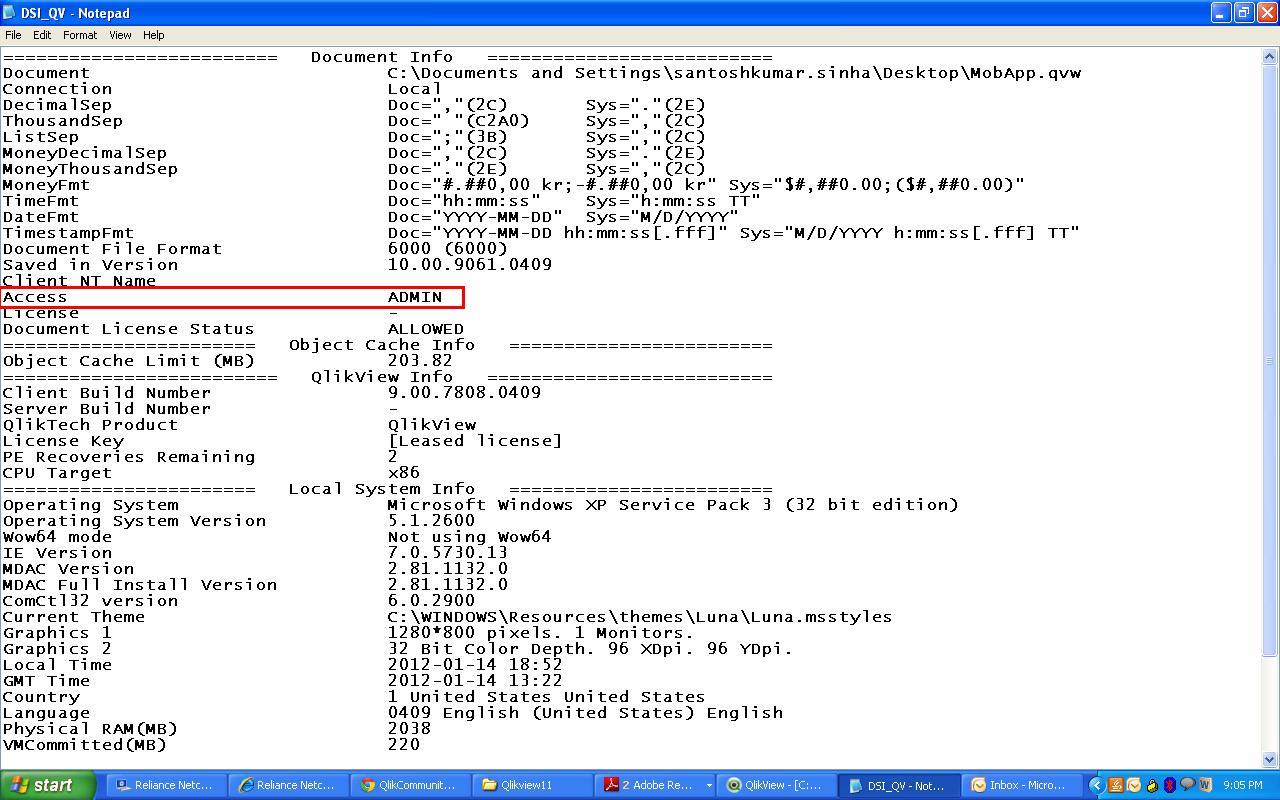Click the Language 0409 English value

point(585,713)
